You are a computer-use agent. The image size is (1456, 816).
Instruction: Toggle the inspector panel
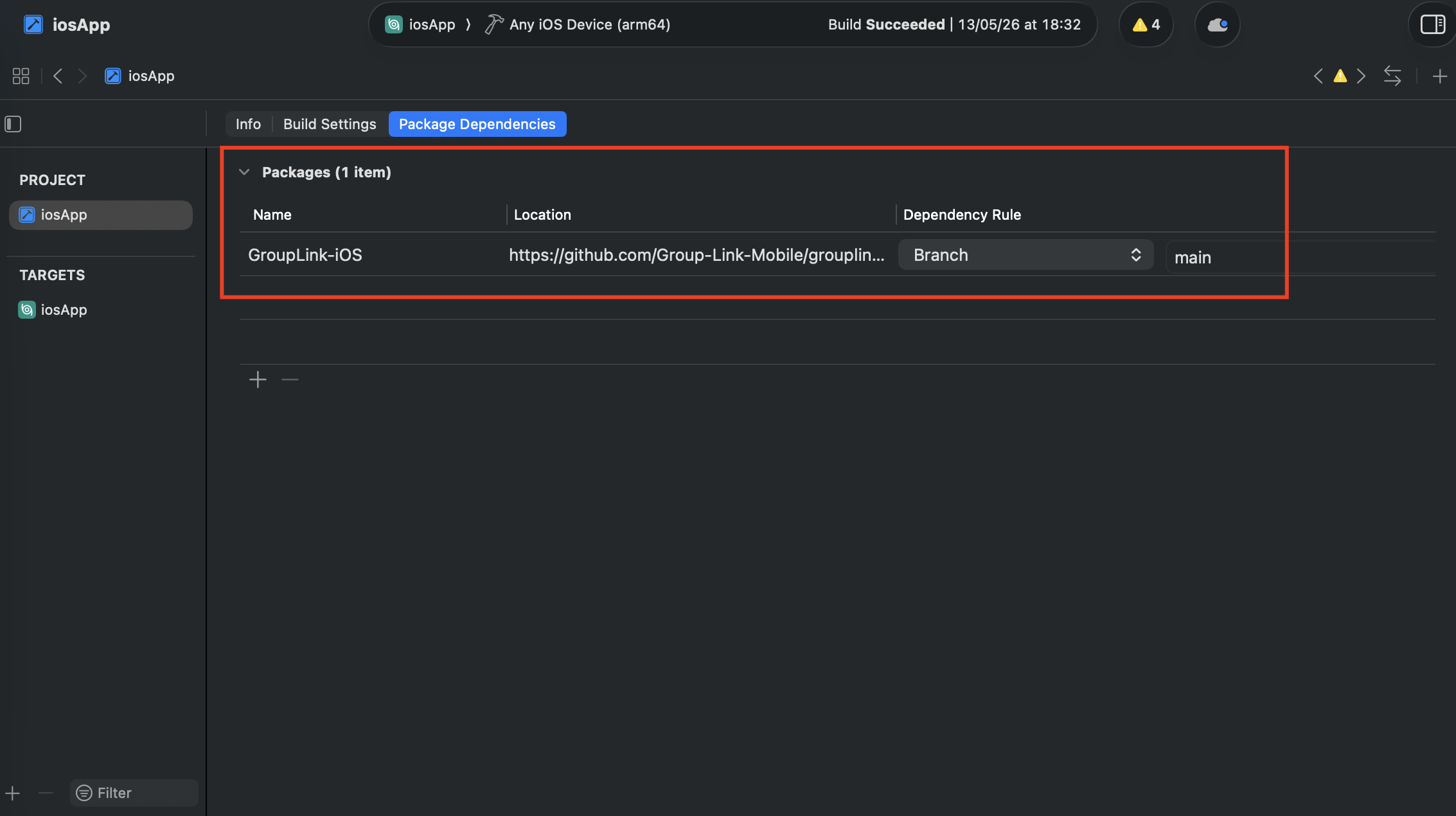[1432, 24]
